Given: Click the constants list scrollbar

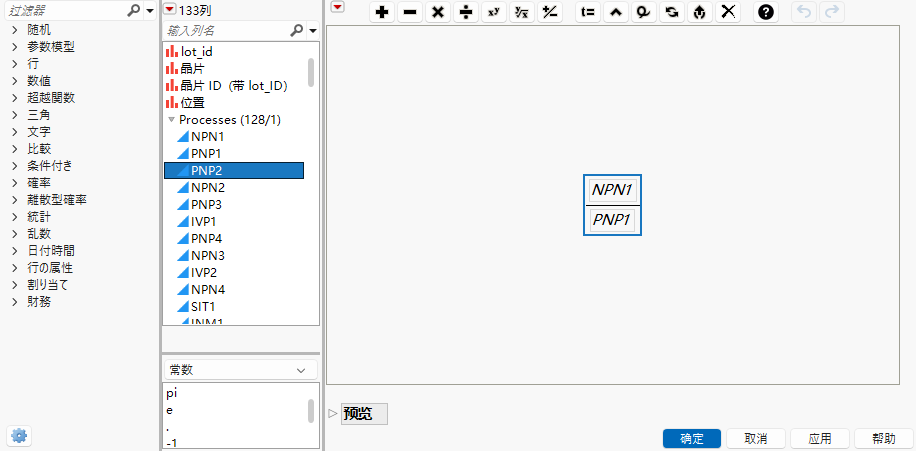Looking at the screenshot, I should click(x=311, y=411).
